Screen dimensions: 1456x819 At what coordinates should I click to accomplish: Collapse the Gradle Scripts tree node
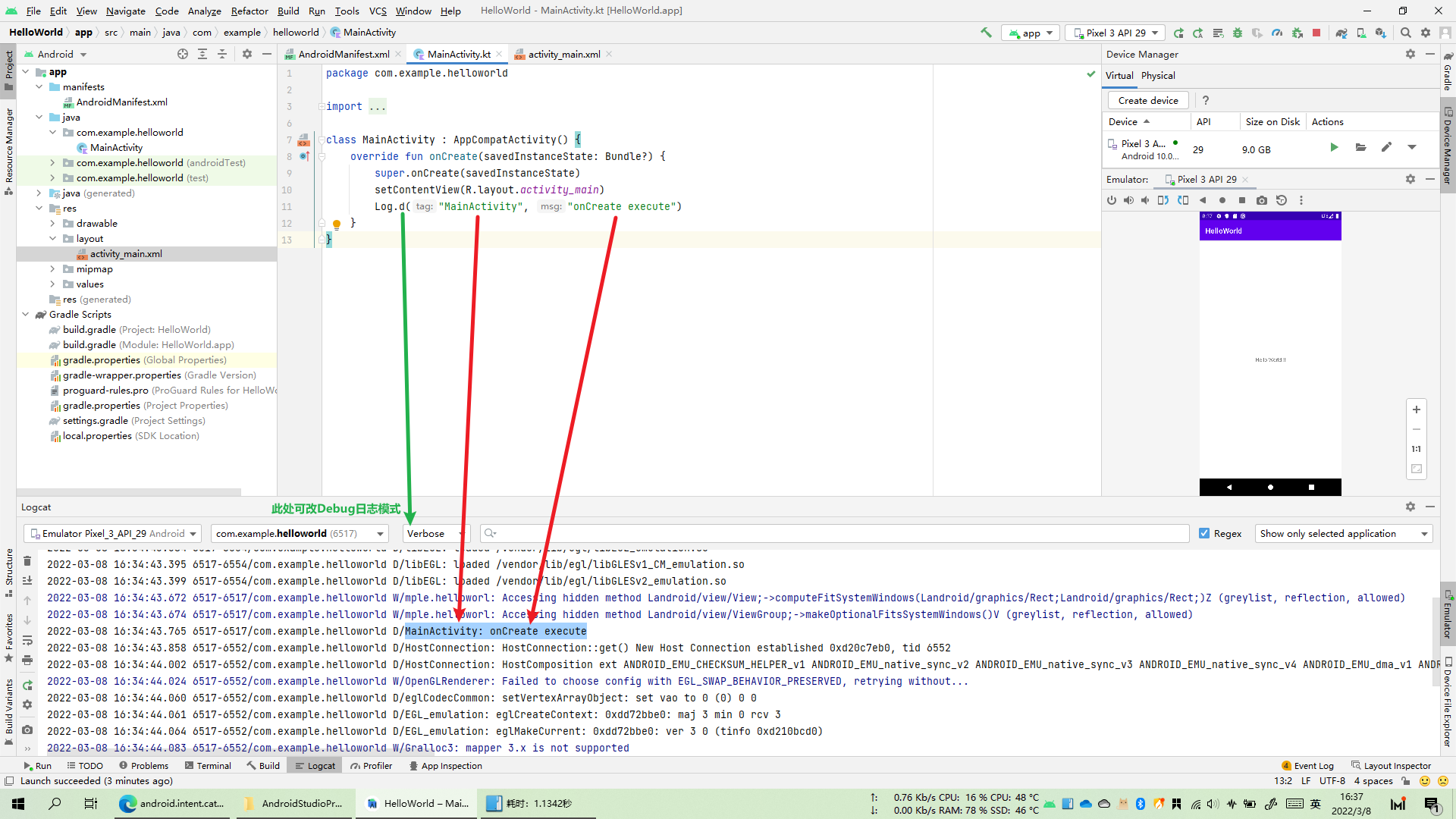pyautogui.click(x=25, y=315)
